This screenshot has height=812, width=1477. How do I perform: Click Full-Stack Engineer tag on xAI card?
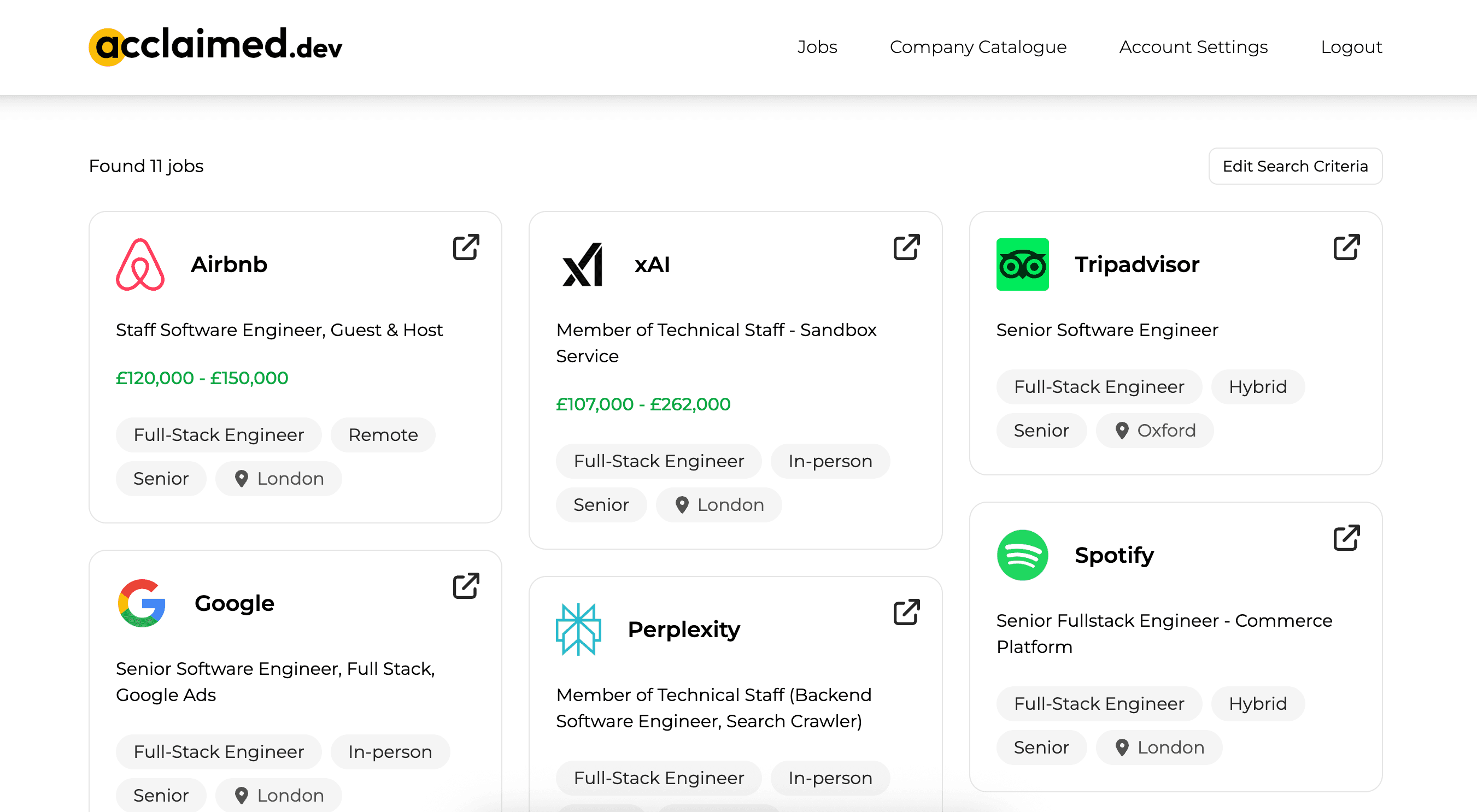pos(659,461)
